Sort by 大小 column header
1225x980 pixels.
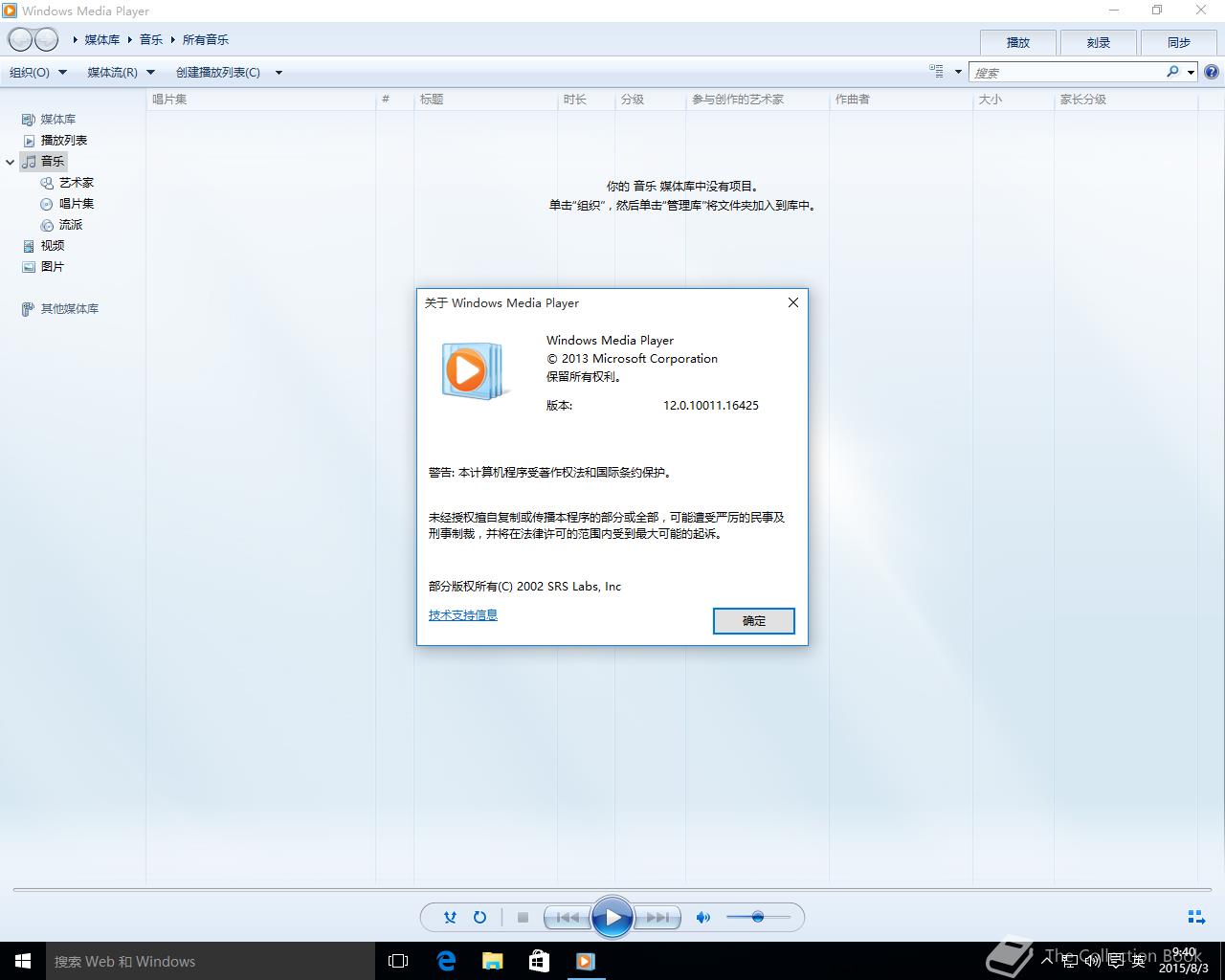pos(1013,100)
